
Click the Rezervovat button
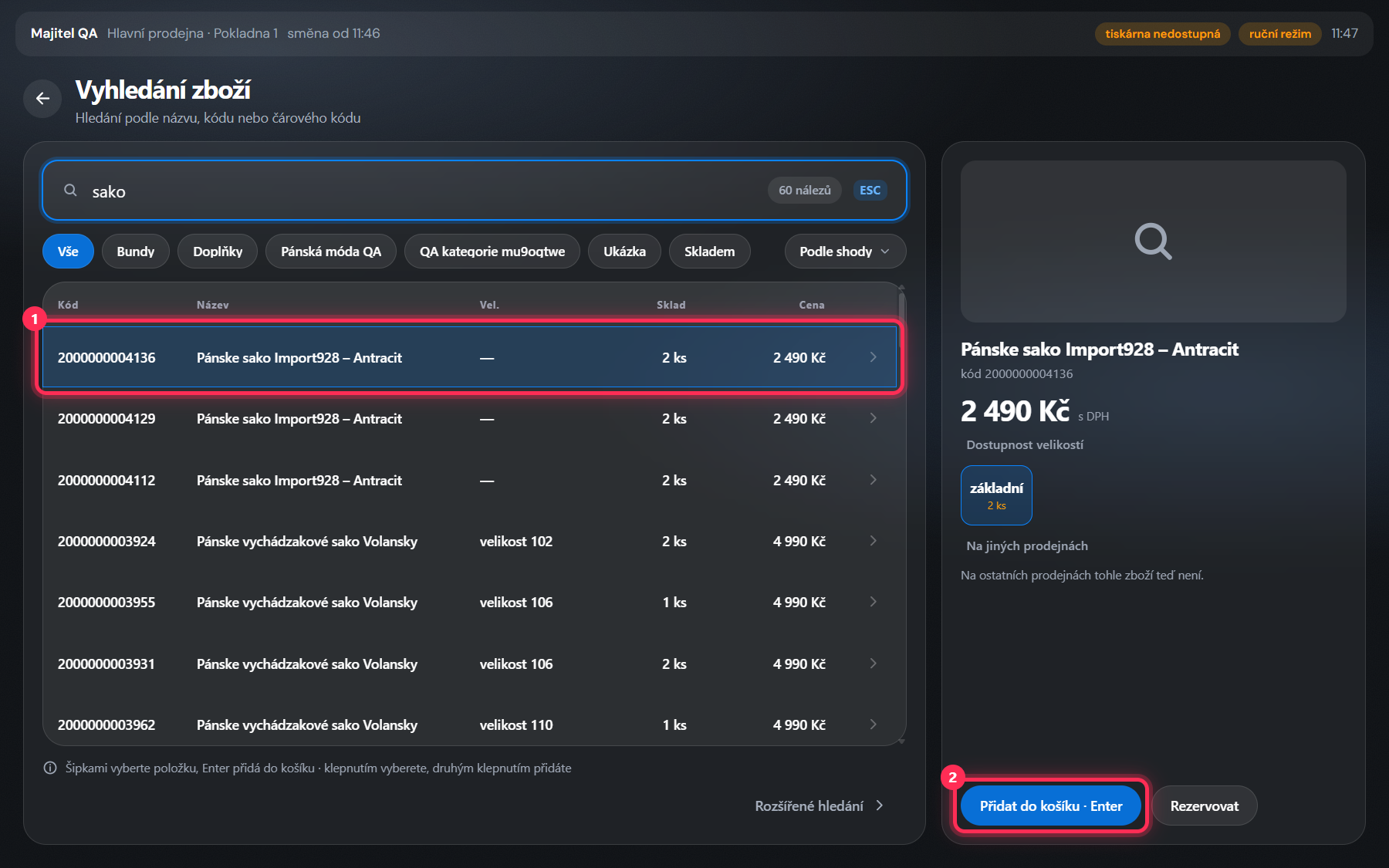click(1205, 806)
